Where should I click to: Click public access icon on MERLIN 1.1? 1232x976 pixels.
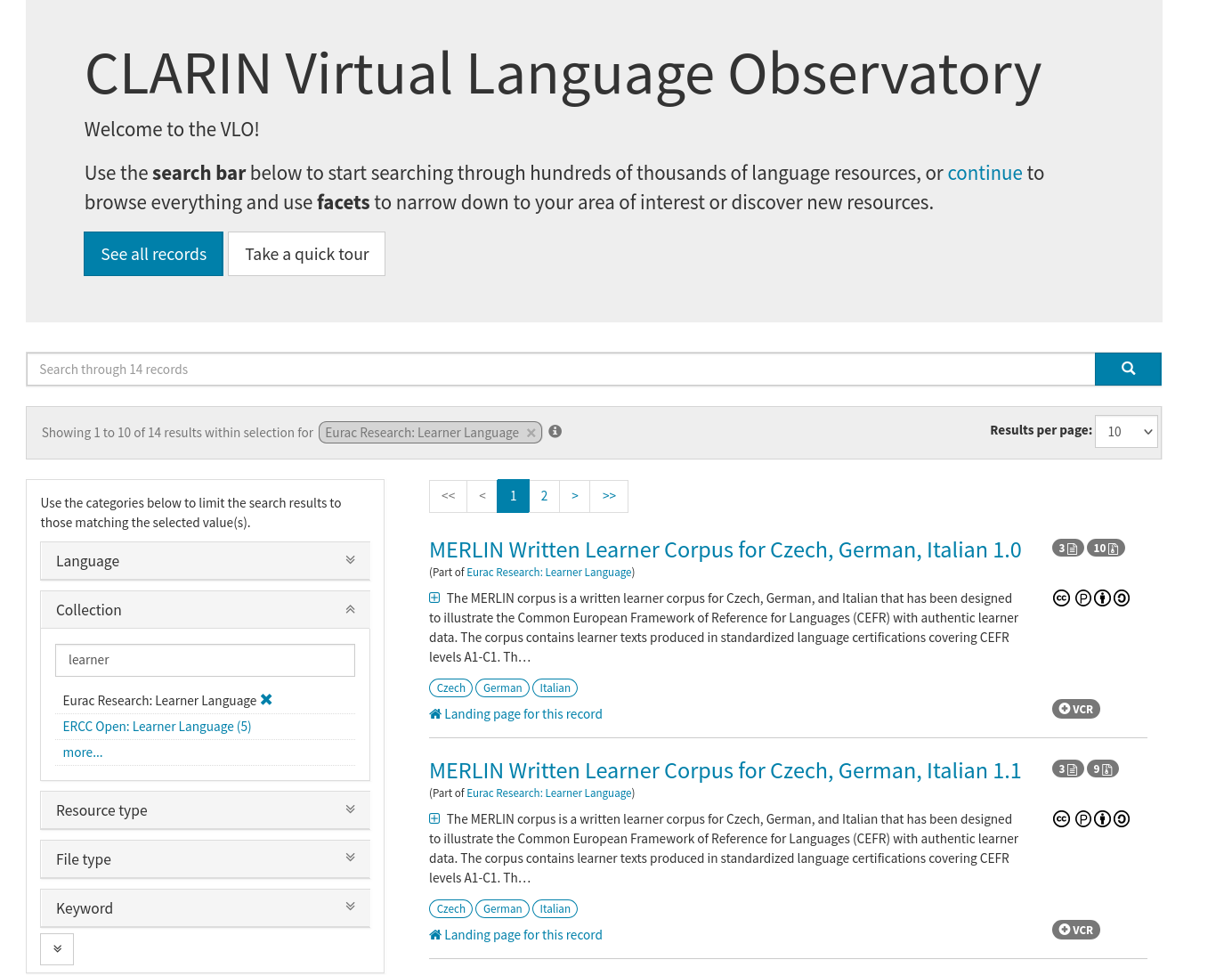[x=1083, y=819]
